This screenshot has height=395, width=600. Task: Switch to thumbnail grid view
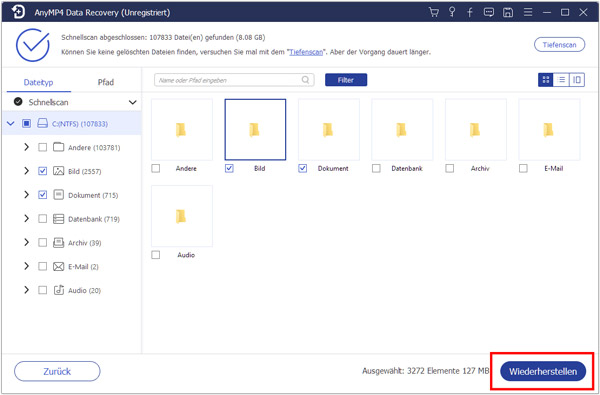click(x=546, y=80)
